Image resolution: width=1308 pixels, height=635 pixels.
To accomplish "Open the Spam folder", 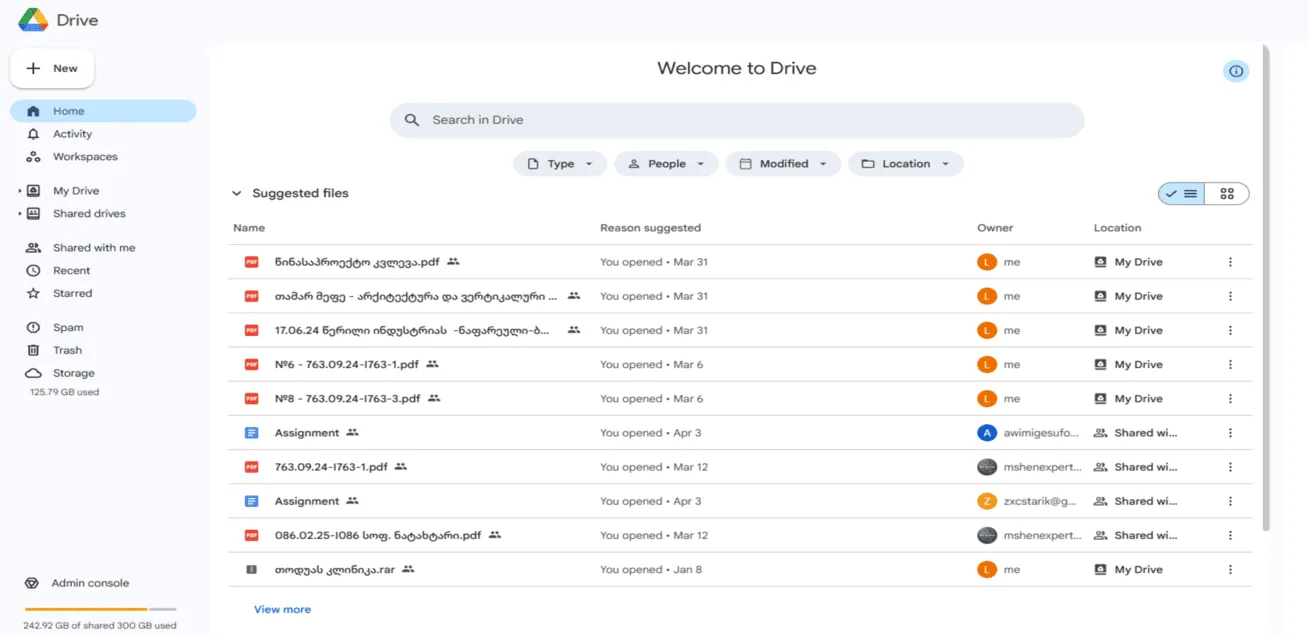I will pos(68,328).
